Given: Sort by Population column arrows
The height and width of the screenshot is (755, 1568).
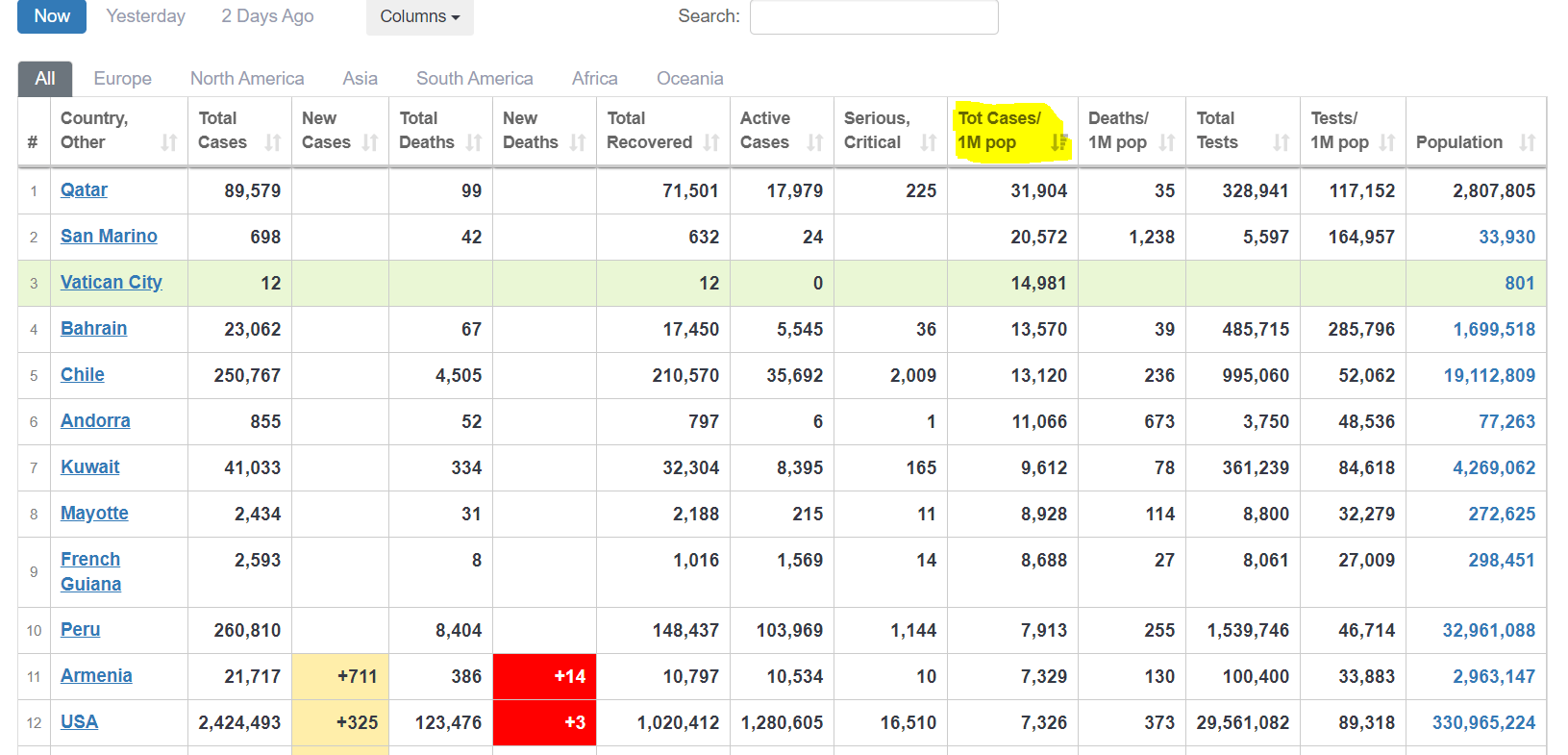Looking at the screenshot, I should pyautogui.click(x=1528, y=142).
